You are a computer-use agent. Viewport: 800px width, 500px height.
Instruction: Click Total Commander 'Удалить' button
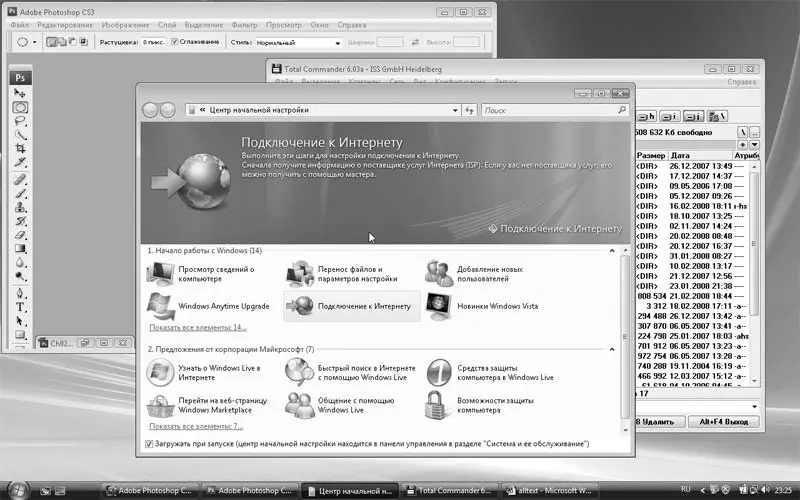click(660, 422)
